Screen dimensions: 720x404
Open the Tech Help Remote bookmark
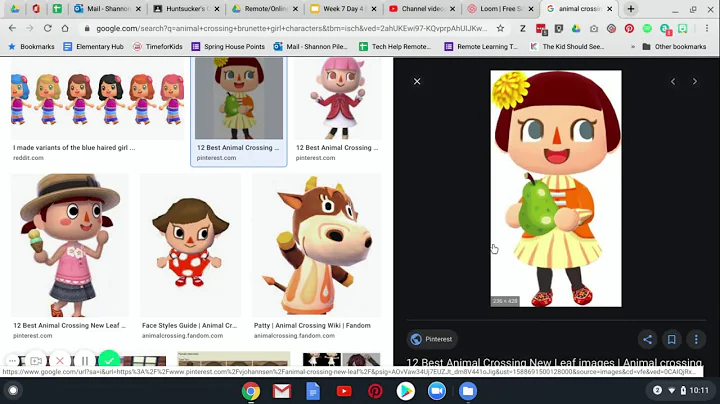point(395,46)
